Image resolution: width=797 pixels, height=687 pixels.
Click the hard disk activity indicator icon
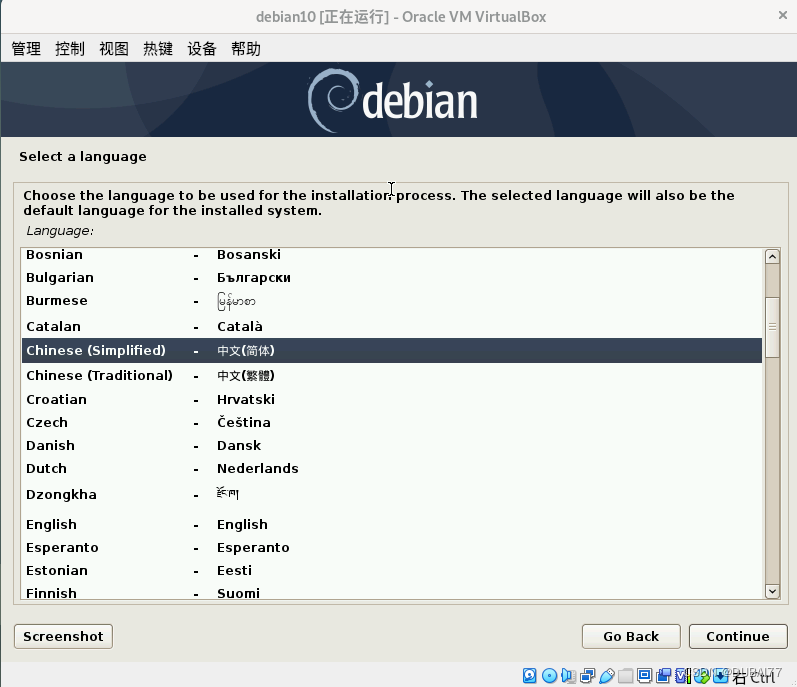pos(530,675)
